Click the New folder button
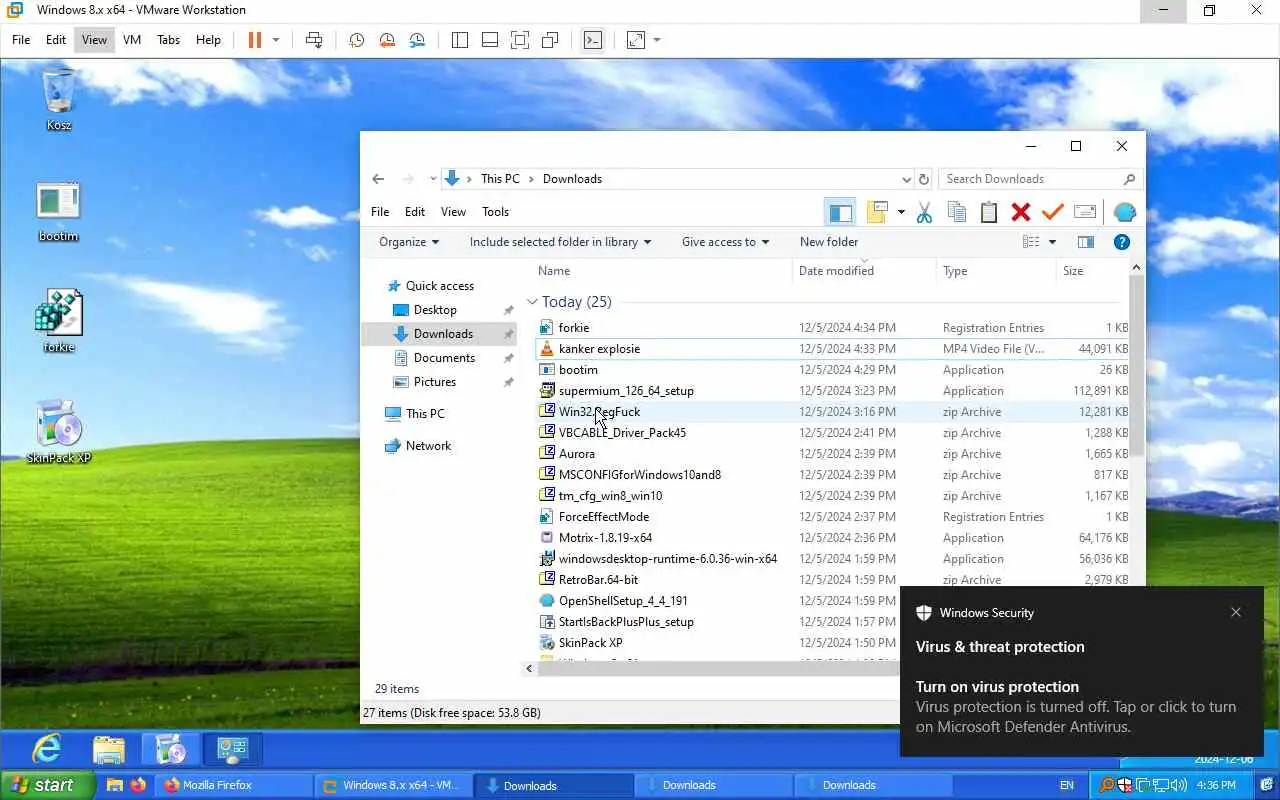The width and height of the screenshot is (1280, 800). 828,242
